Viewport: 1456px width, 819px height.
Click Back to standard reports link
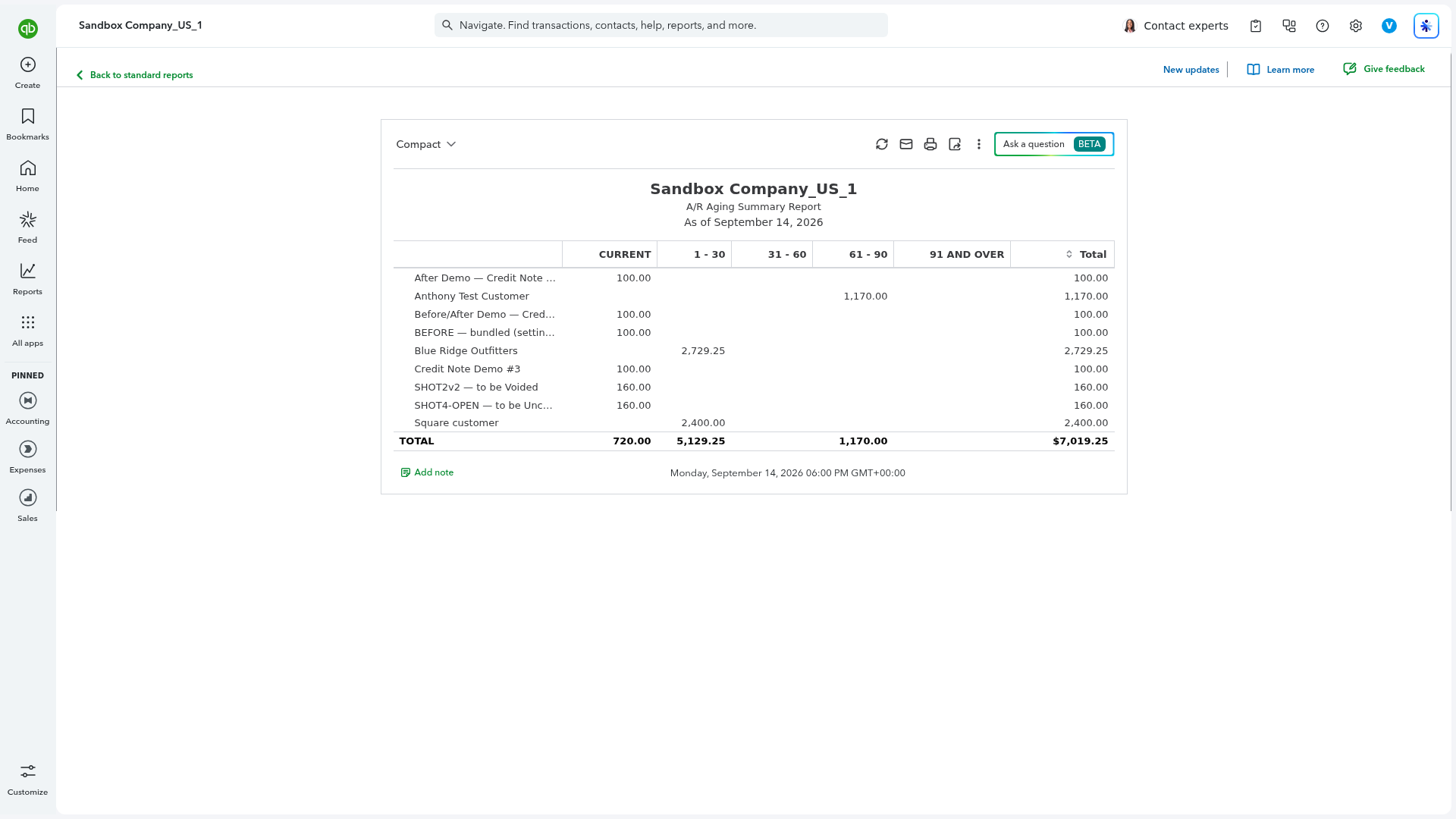coord(134,75)
